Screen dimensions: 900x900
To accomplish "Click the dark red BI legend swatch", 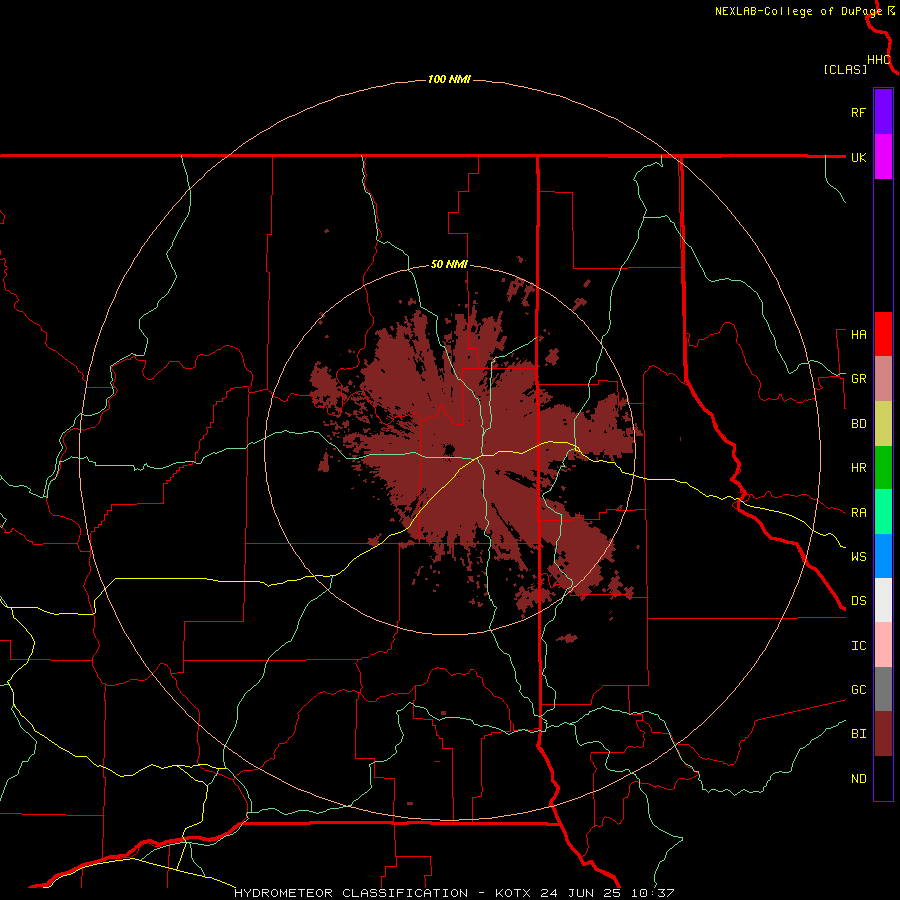I will point(883,734).
